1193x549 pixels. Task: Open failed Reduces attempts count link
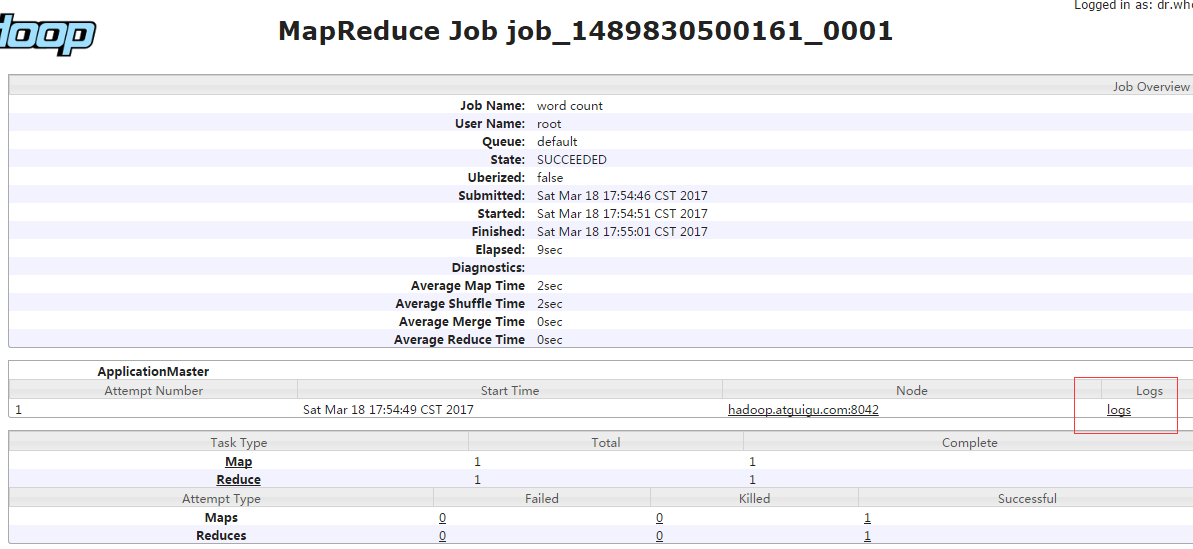coord(442,536)
